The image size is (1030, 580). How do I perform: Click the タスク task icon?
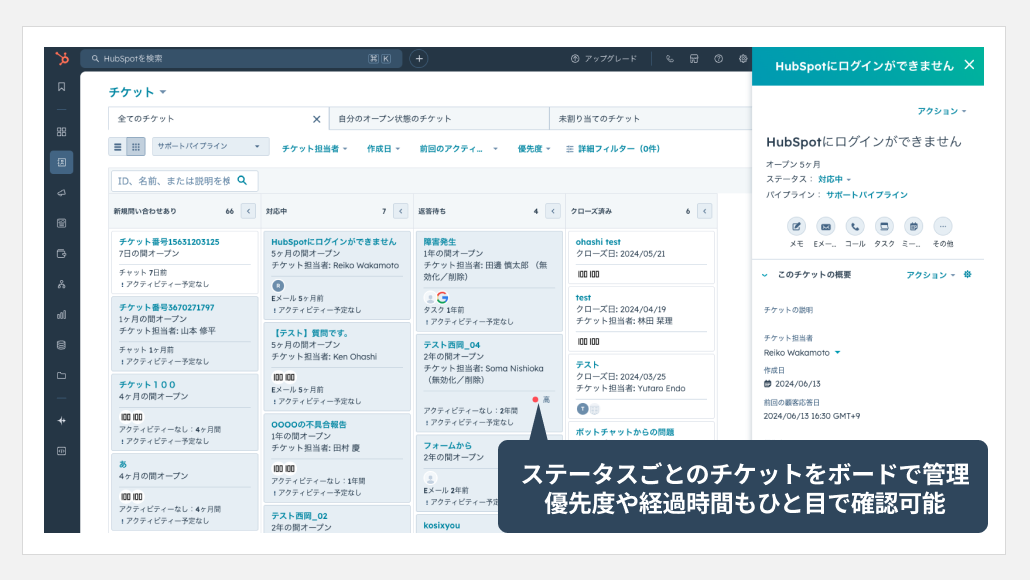[x=884, y=227]
